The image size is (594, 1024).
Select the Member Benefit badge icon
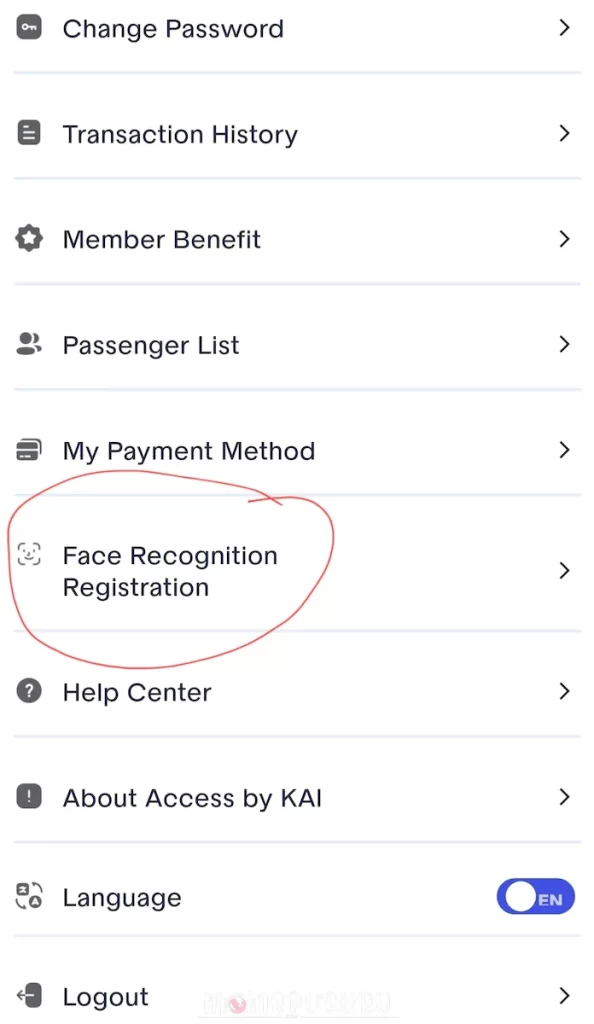29,238
